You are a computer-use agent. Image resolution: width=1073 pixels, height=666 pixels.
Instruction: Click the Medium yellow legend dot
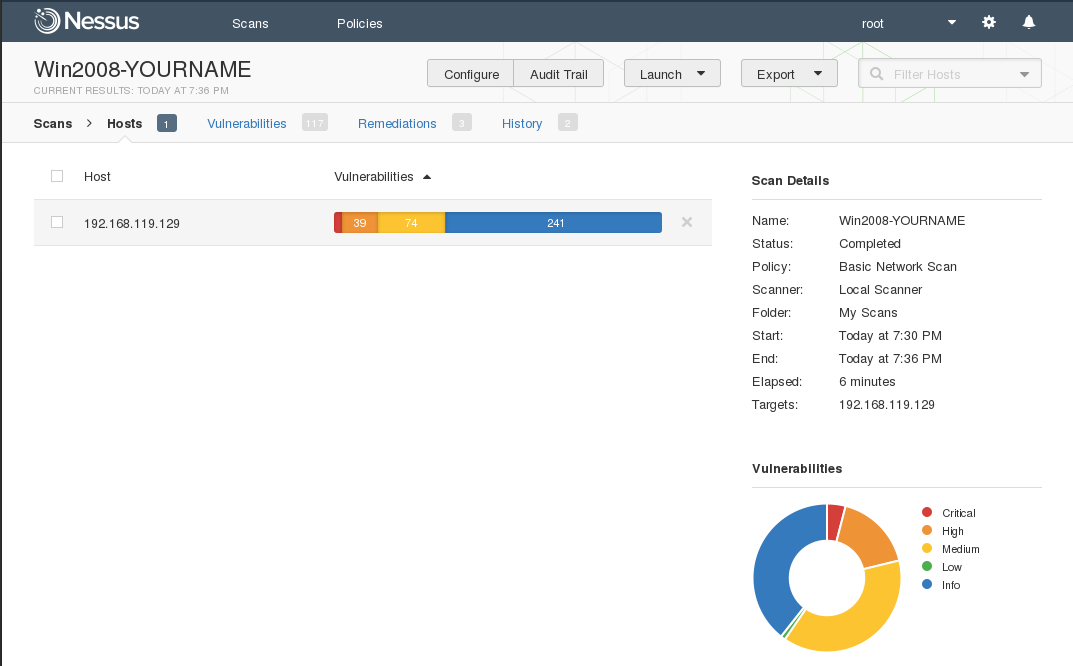point(927,548)
